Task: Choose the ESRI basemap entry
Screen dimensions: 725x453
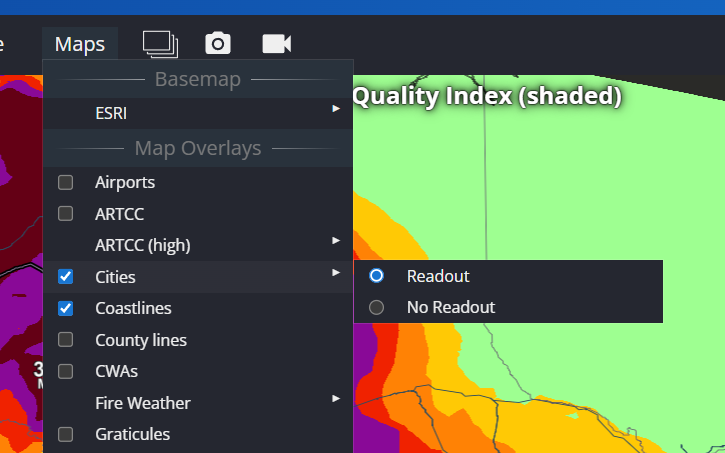Action: coord(198,113)
